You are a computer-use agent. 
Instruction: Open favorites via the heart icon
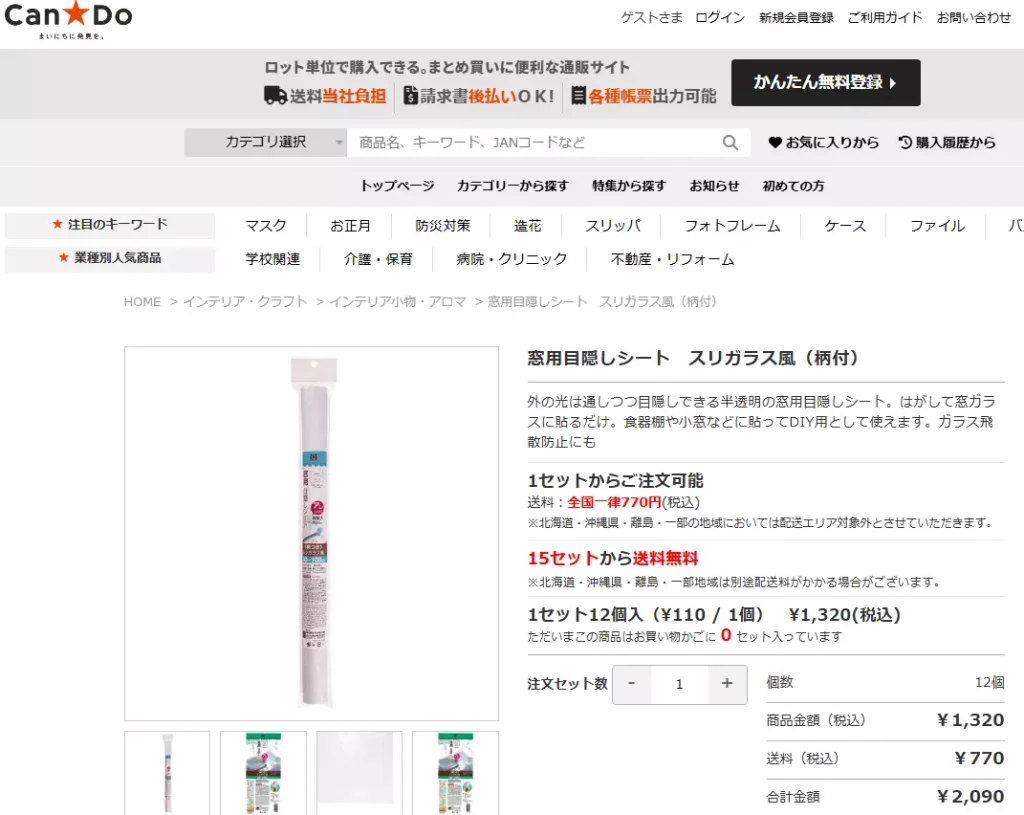[x=775, y=143]
